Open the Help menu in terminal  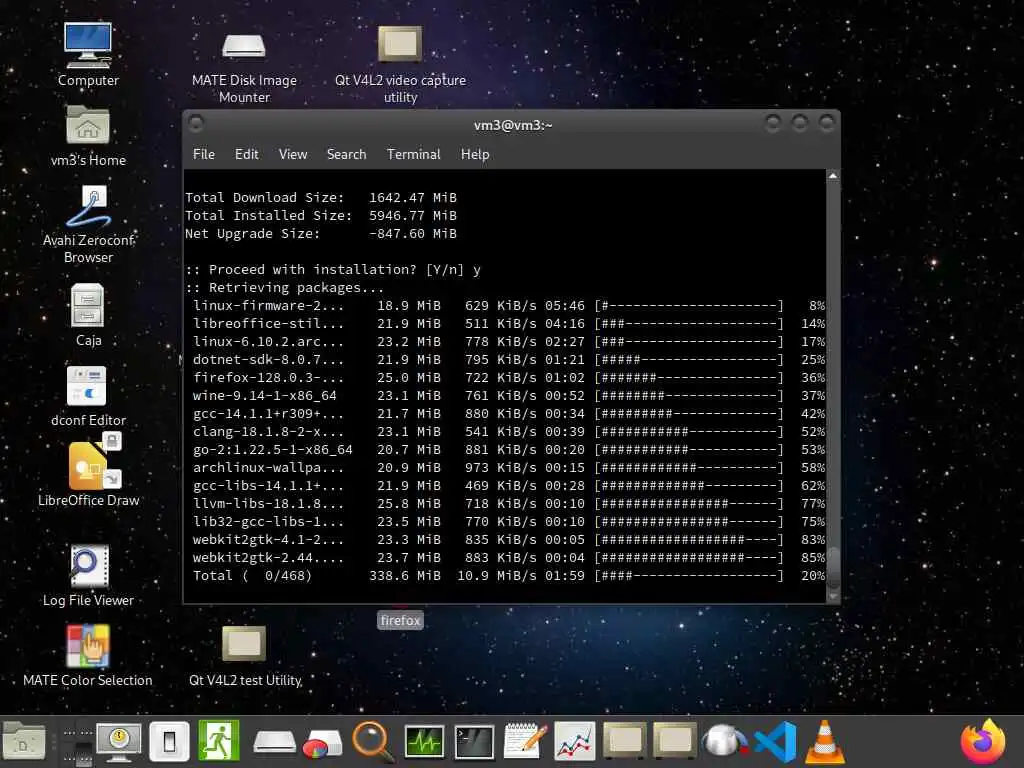click(475, 154)
